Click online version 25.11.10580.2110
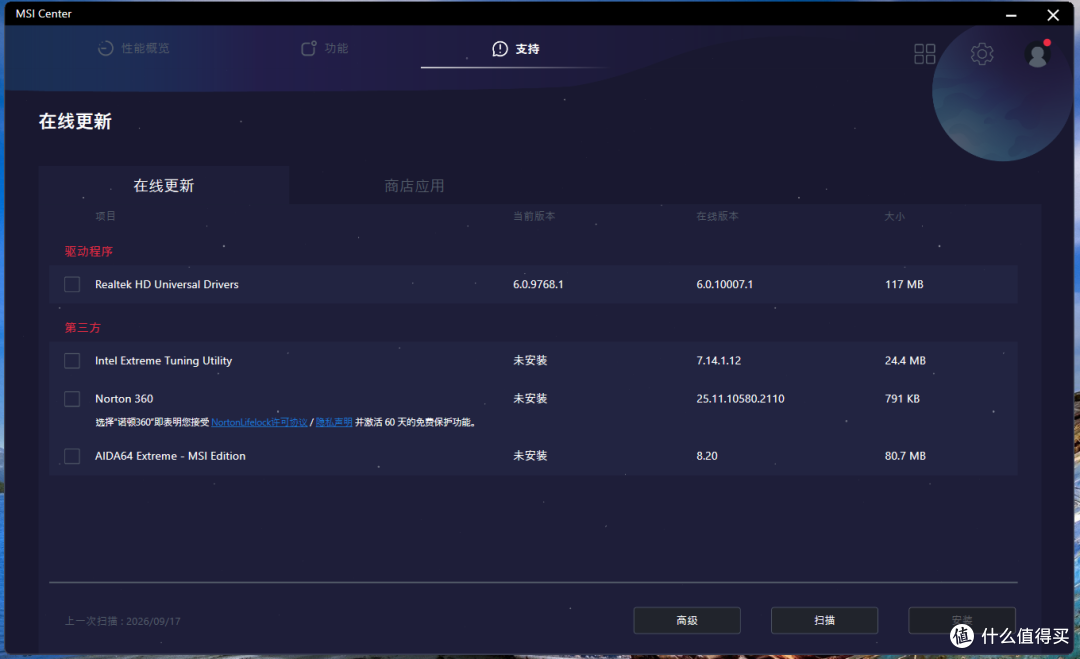This screenshot has width=1080, height=659. coord(740,399)
